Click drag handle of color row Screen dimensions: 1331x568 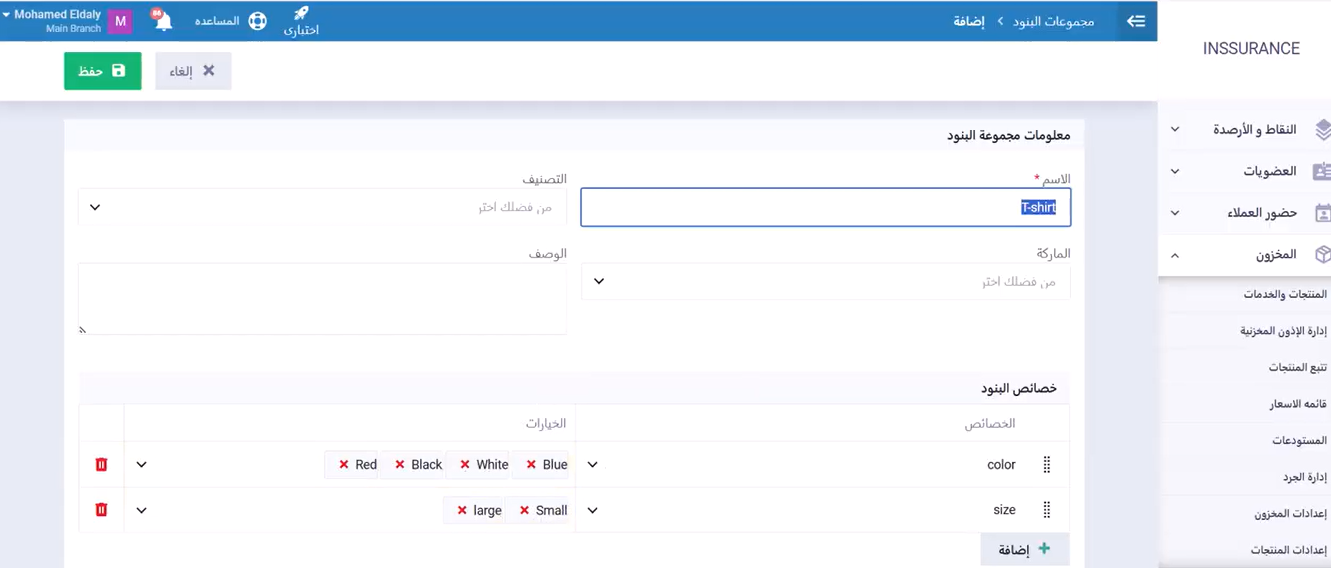pos(1047,465)
